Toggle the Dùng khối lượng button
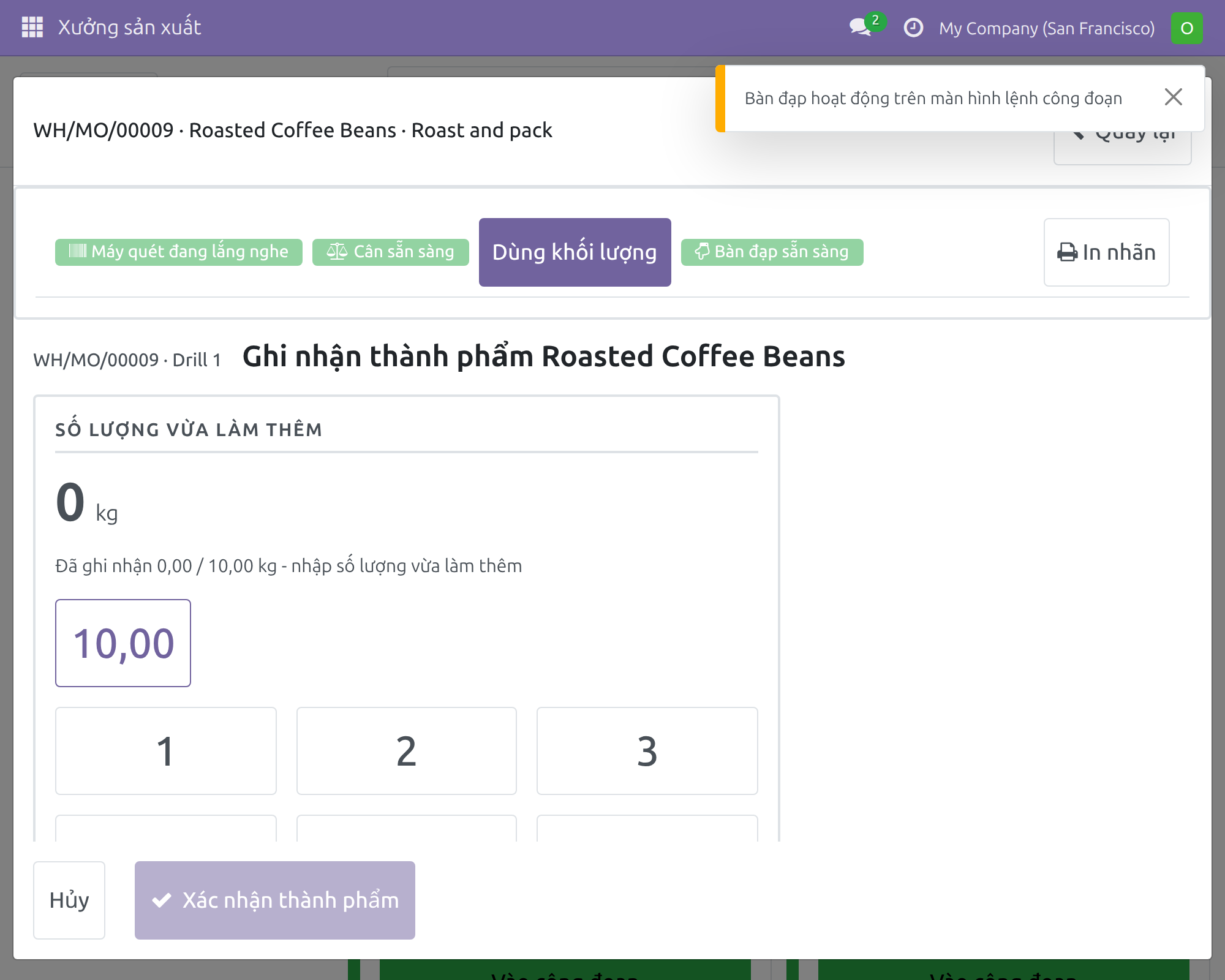 [575, 252]
